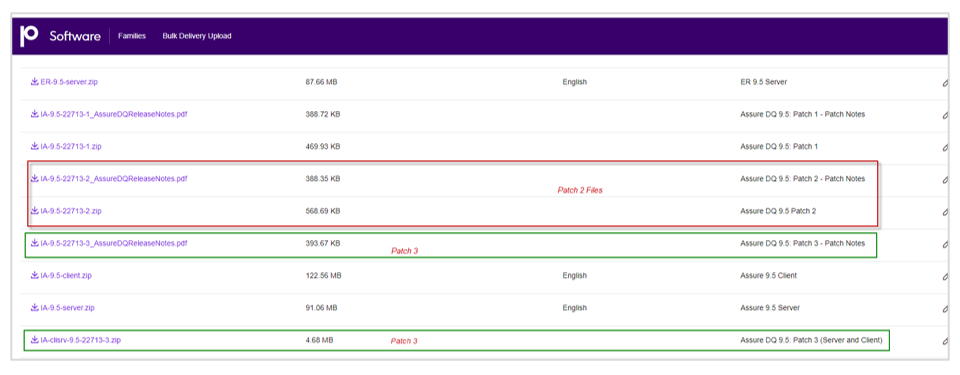The height and width of the screenshot is (375, 960).
Task: Click the 'Assure 9.5 Client' description
Action: click(x=768, y=276)
